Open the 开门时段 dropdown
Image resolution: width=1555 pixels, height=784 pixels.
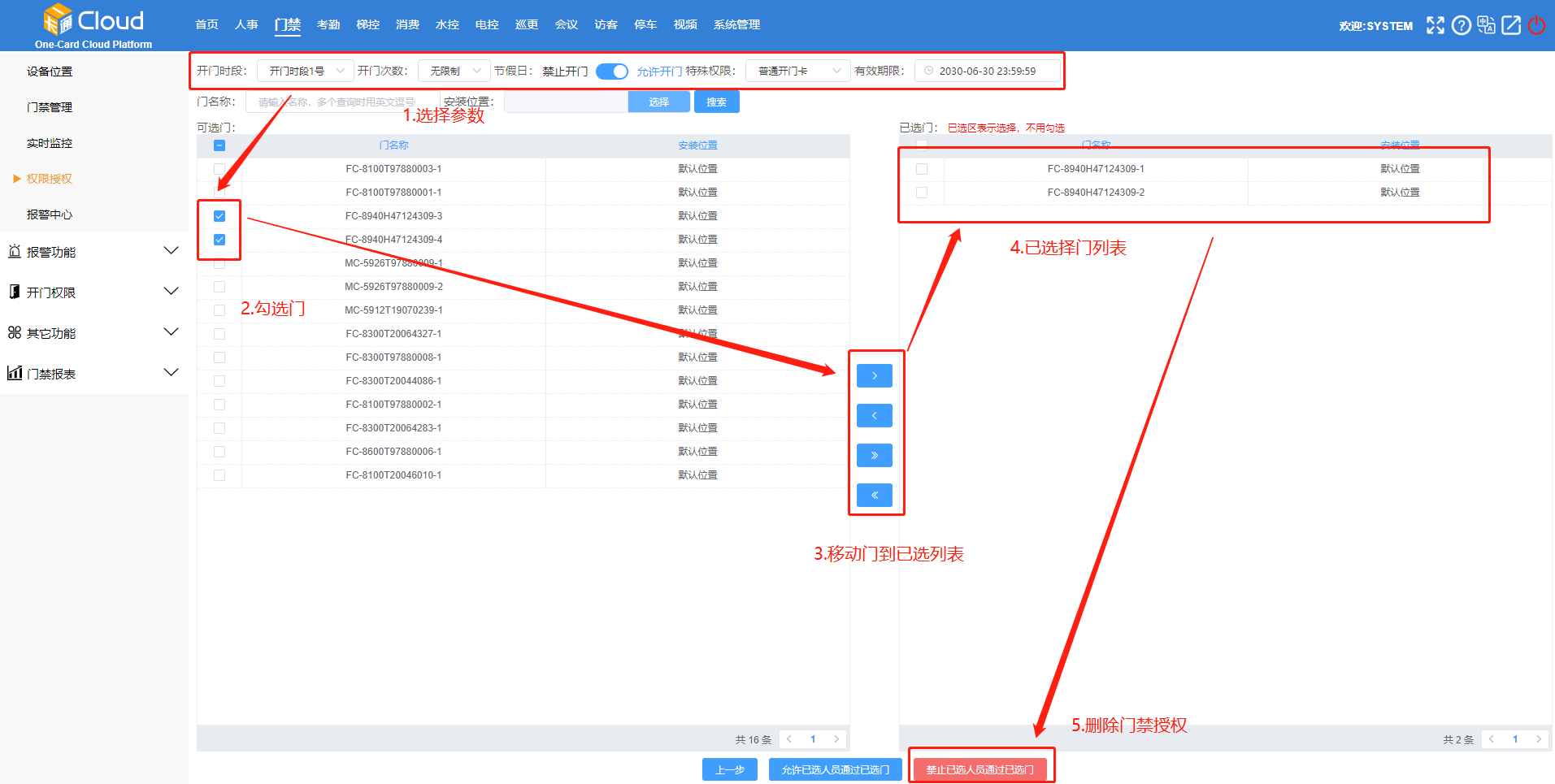[x=305, y=71]
